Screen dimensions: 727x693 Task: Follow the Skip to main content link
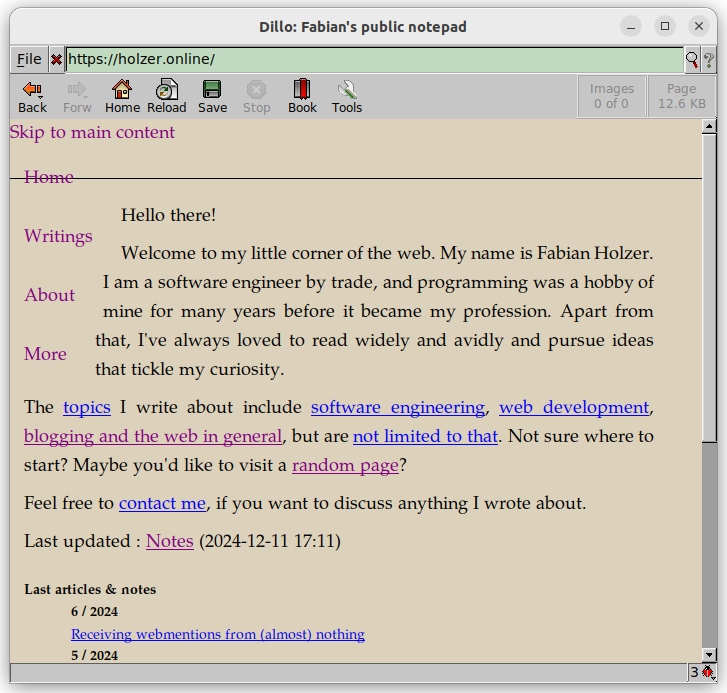click(92, 133)
